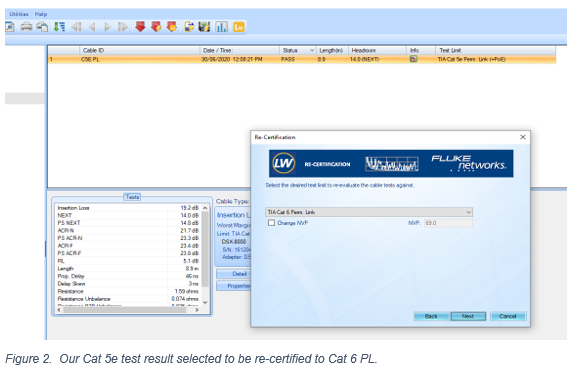Screen dimensions: 576x371
Task: Enable the Change NVP checkbox
Action: click(x=271, y=223)
